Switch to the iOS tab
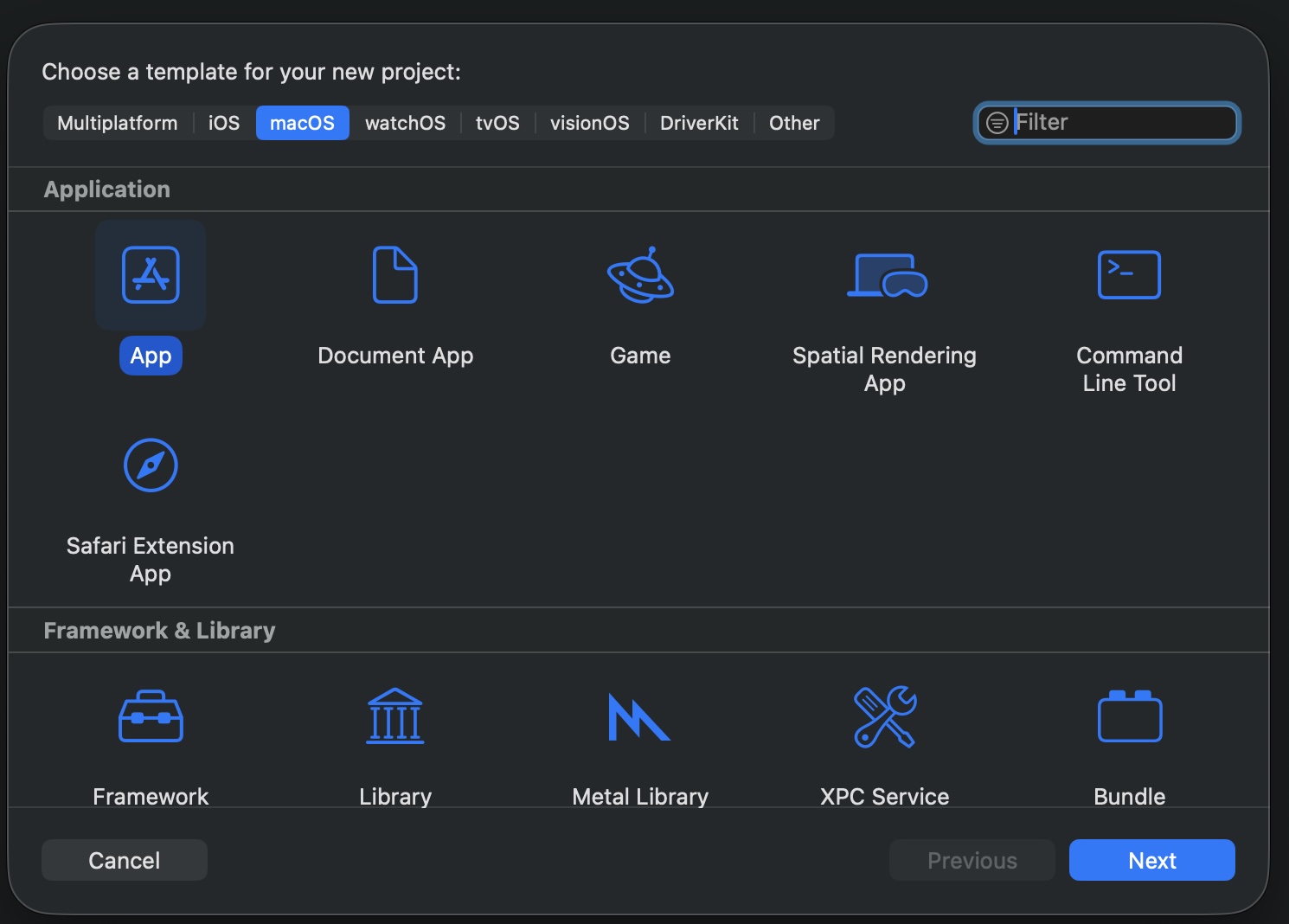The image size is (1289, 924). 224,123
